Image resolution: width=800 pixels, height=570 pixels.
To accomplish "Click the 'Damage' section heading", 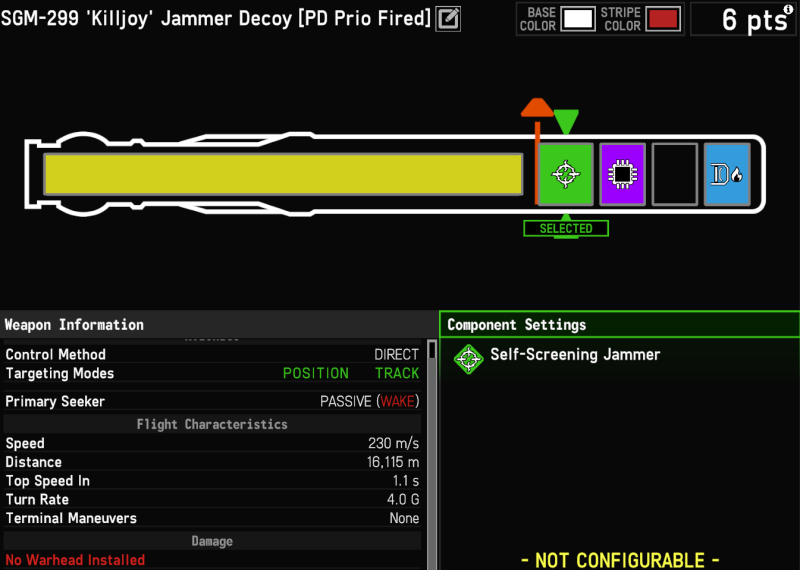I will (212, 541).
